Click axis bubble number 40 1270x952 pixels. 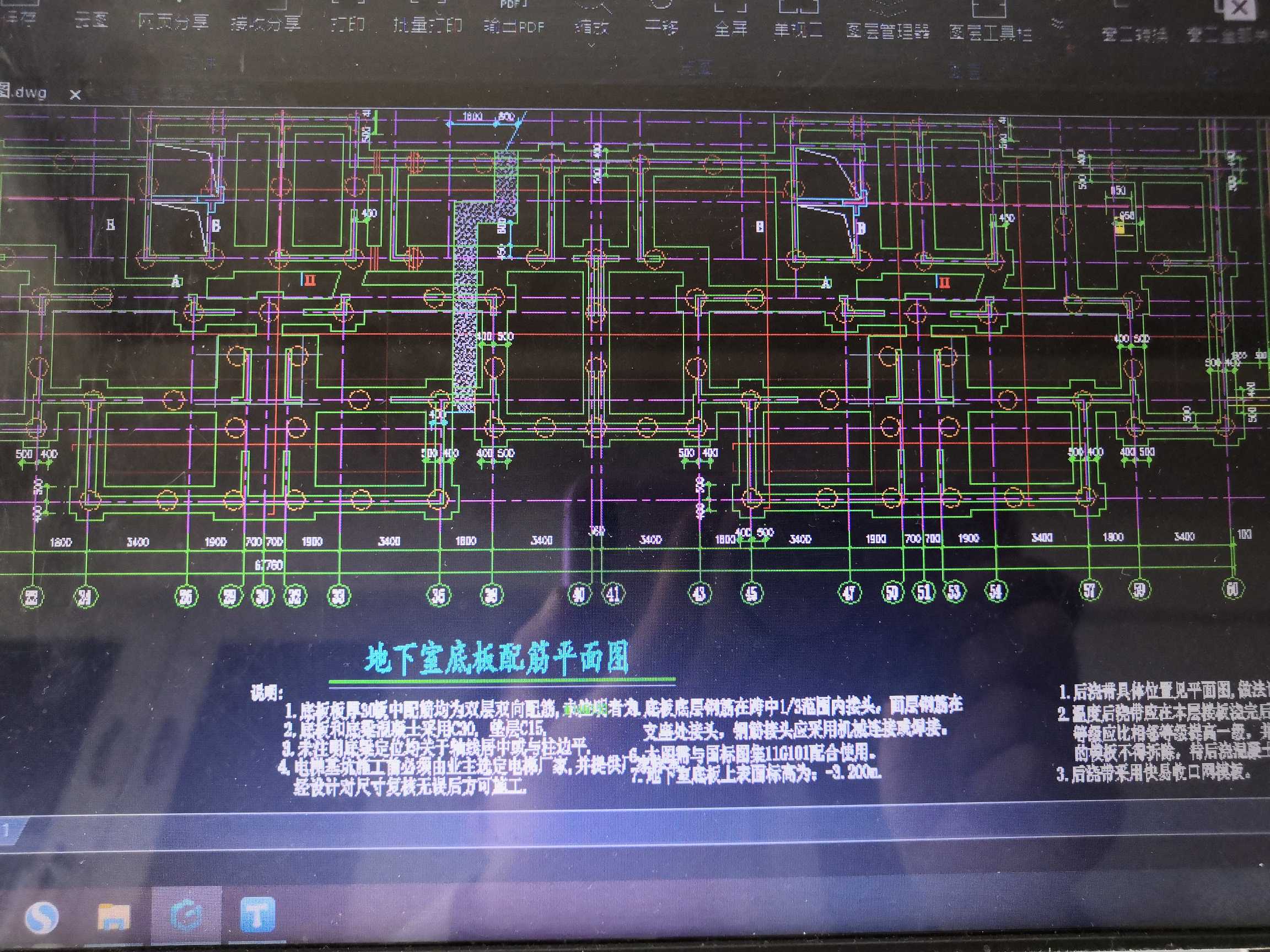click(579, 594)
